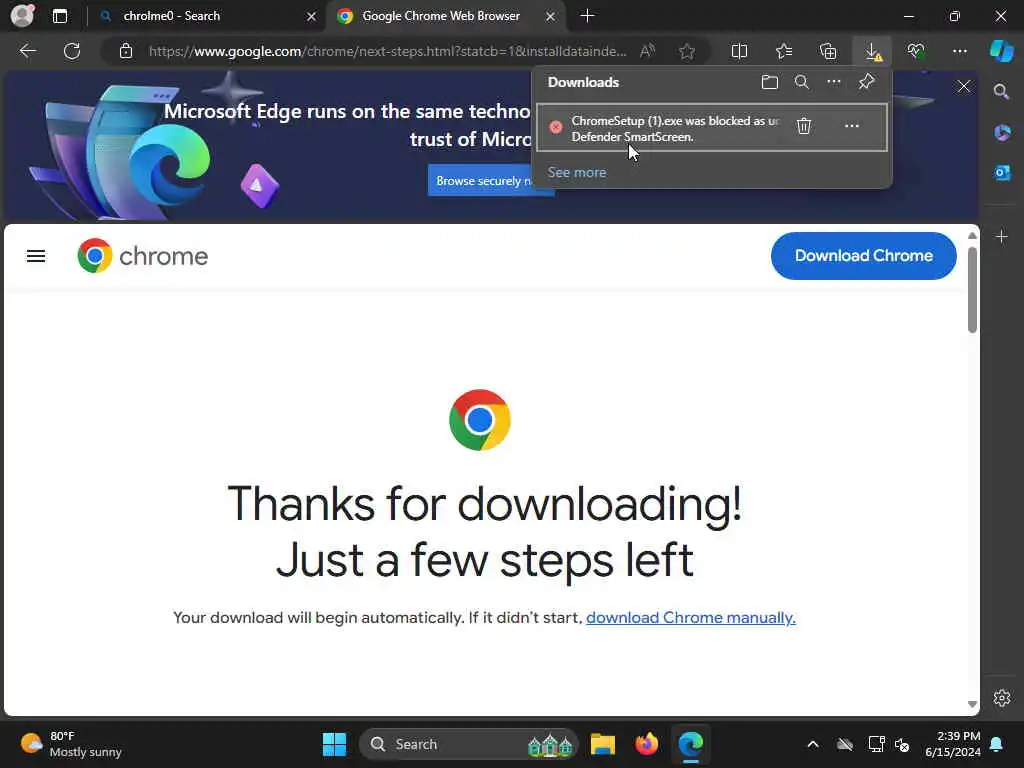Click page vertical scrollbar thumb
The width and height of the screenshot is (1024, 768).
point(972,289)
